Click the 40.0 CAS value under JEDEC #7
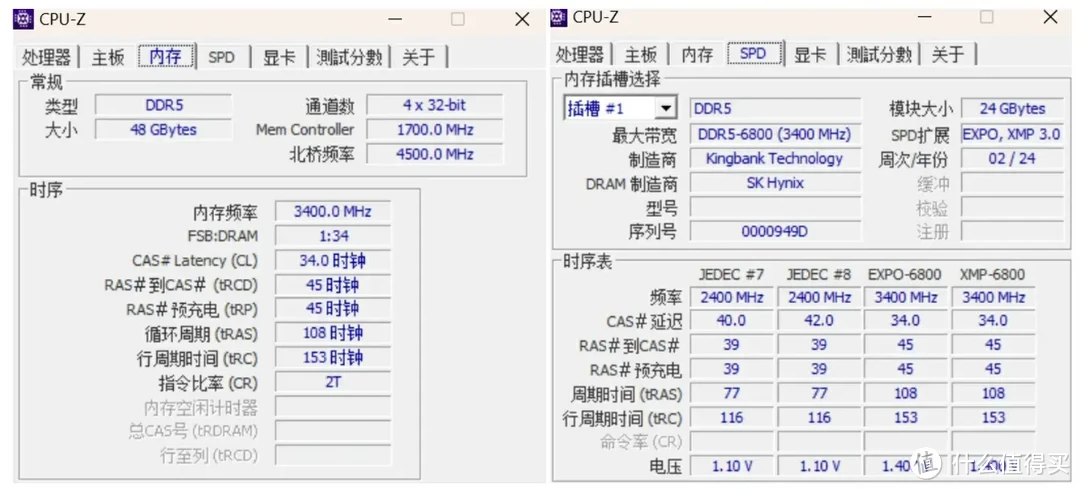Screen dimensions: 1080x490 click(x=731, y=320)
